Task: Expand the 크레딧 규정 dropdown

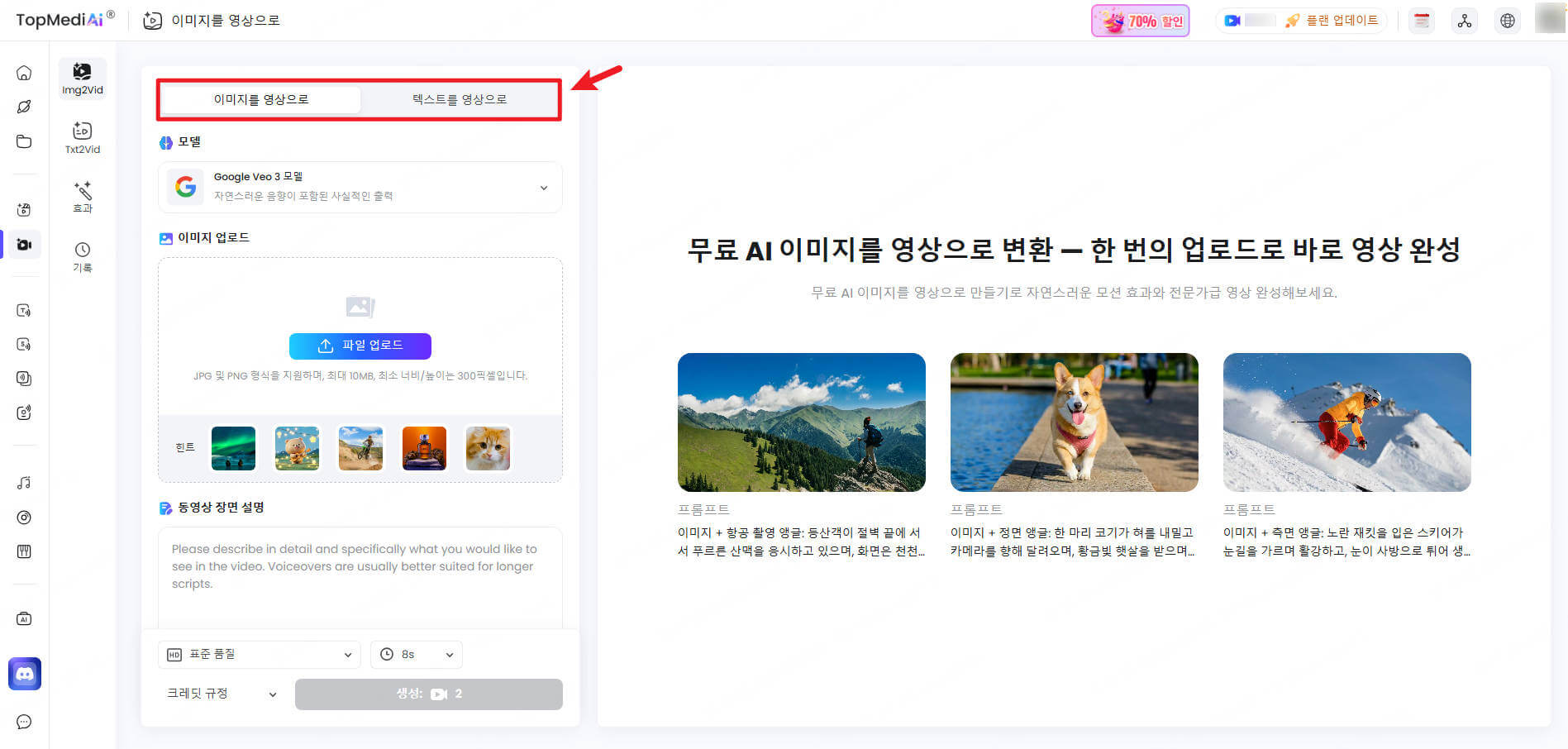Action: 222,694
